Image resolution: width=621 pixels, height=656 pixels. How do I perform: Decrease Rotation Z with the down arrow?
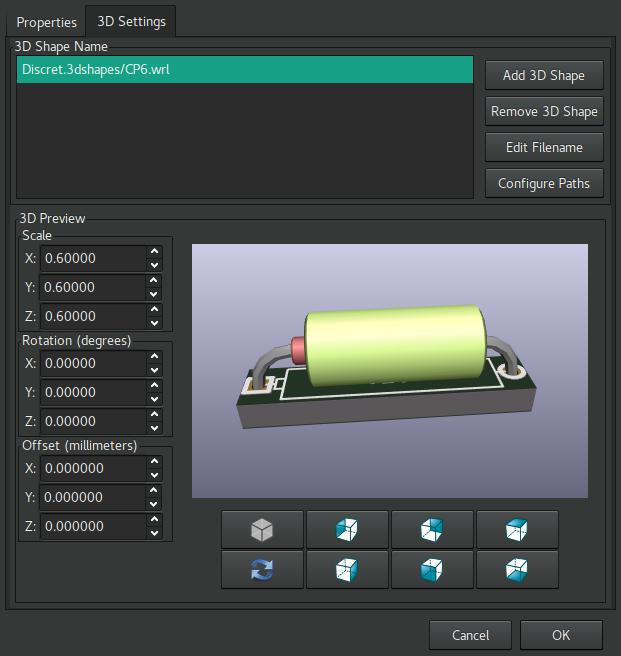(154, 428)
